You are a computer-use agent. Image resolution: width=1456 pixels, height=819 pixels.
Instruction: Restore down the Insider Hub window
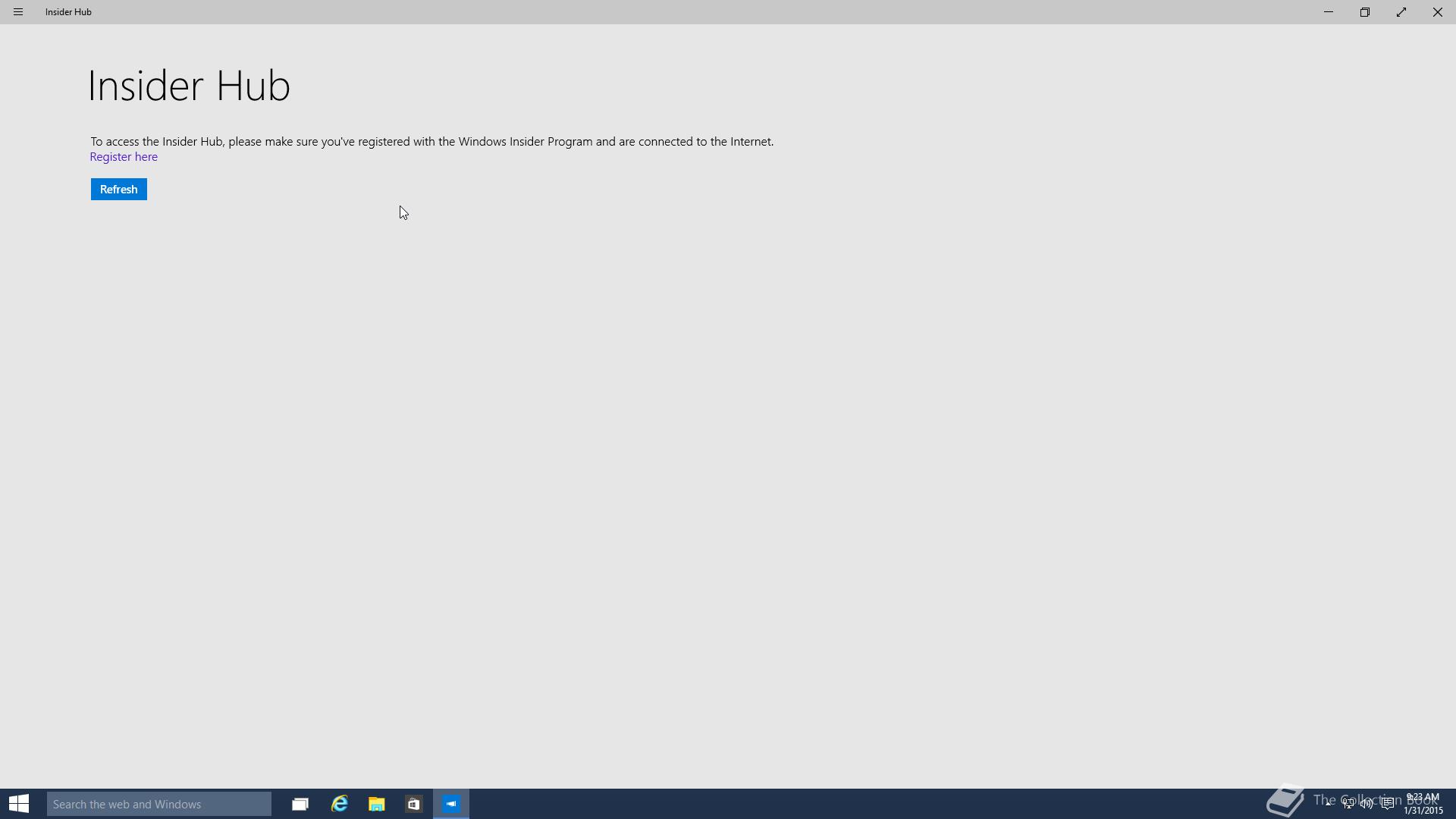[1365, 12]
